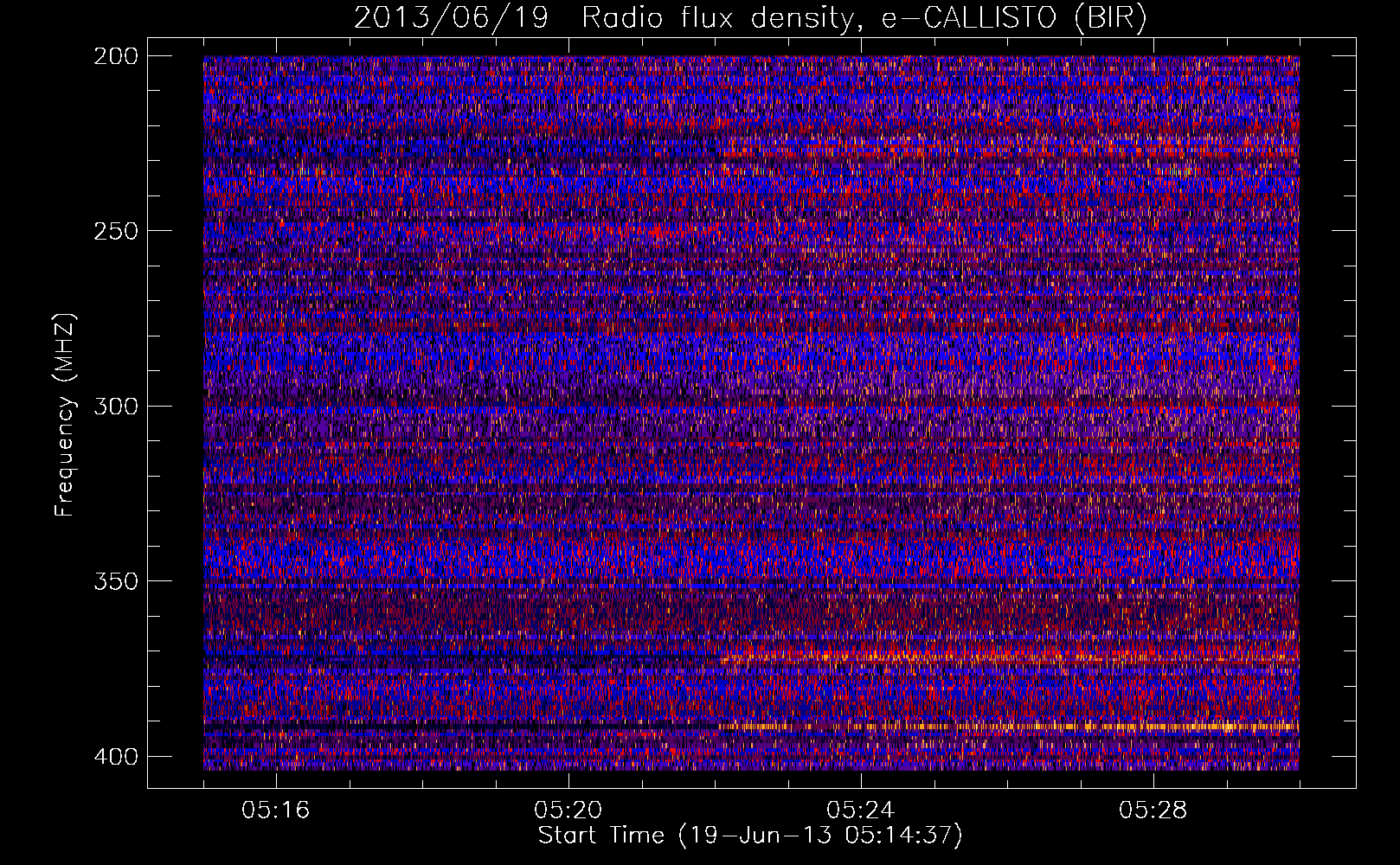Click the bright yellow emission band near 392 MHz

pos(1010,727)
